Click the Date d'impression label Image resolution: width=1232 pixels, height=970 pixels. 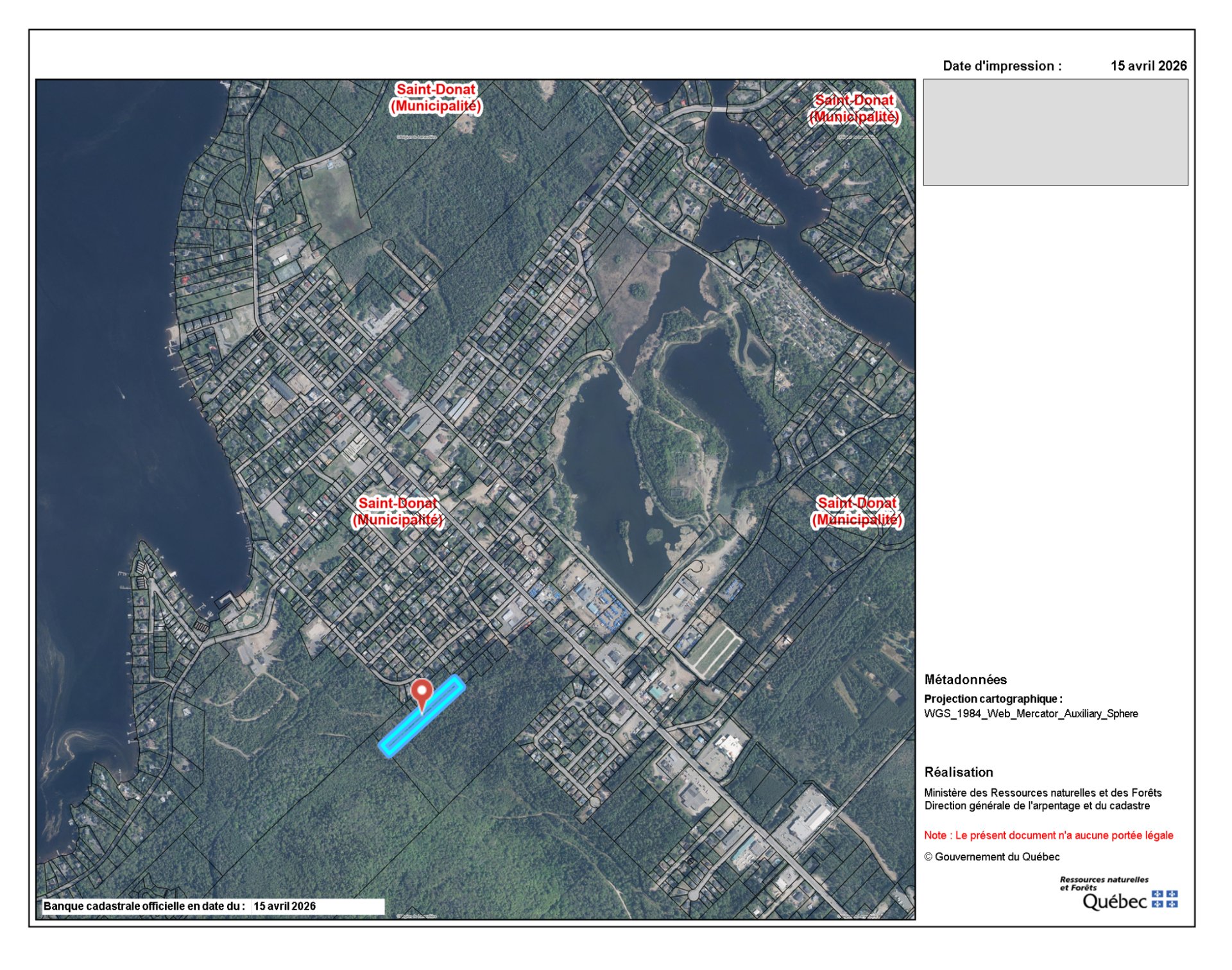coord(1002,65)
